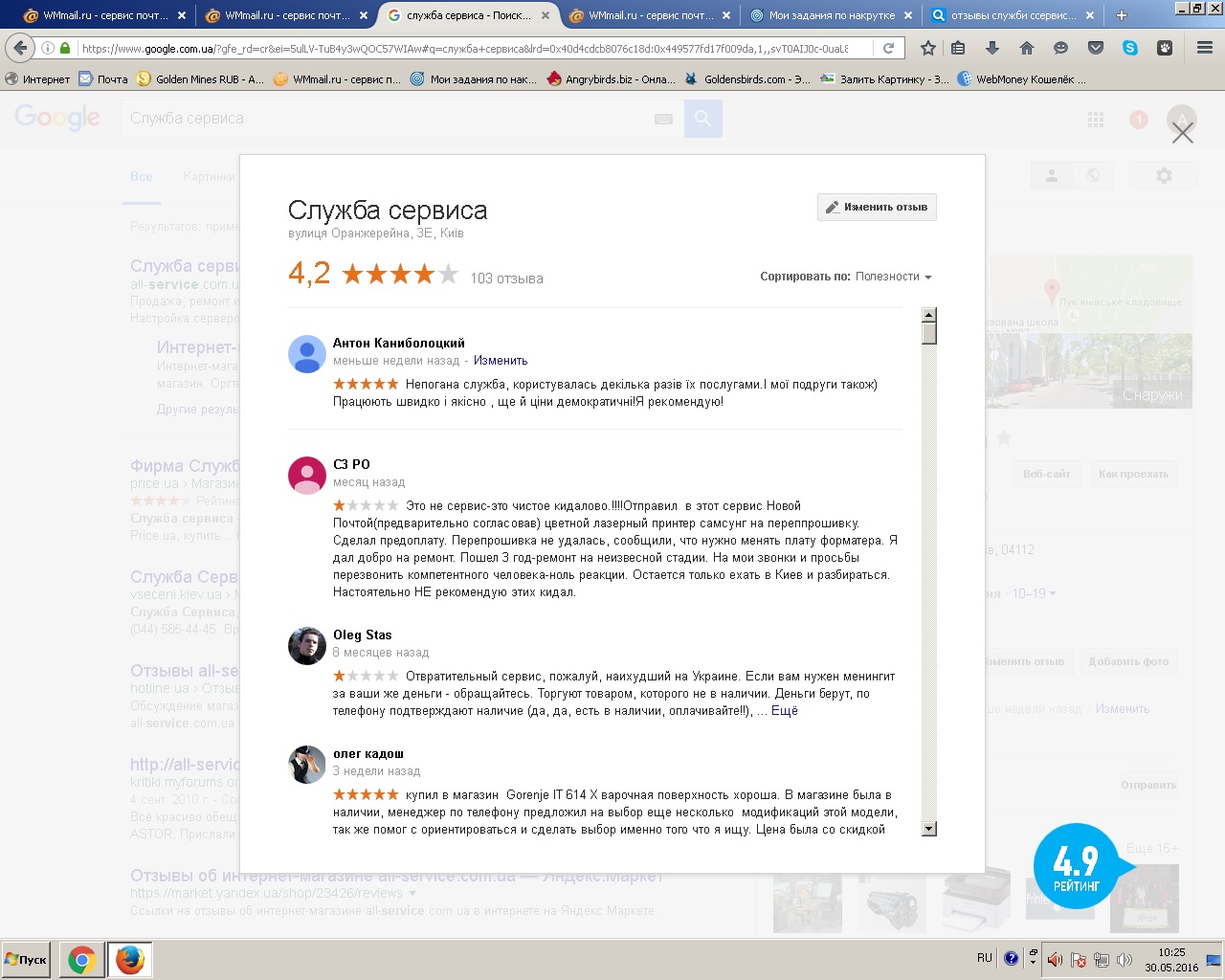Launch Chrome from the taskbar
This screenshot has width=1225, height=980.
pos(81,960)
